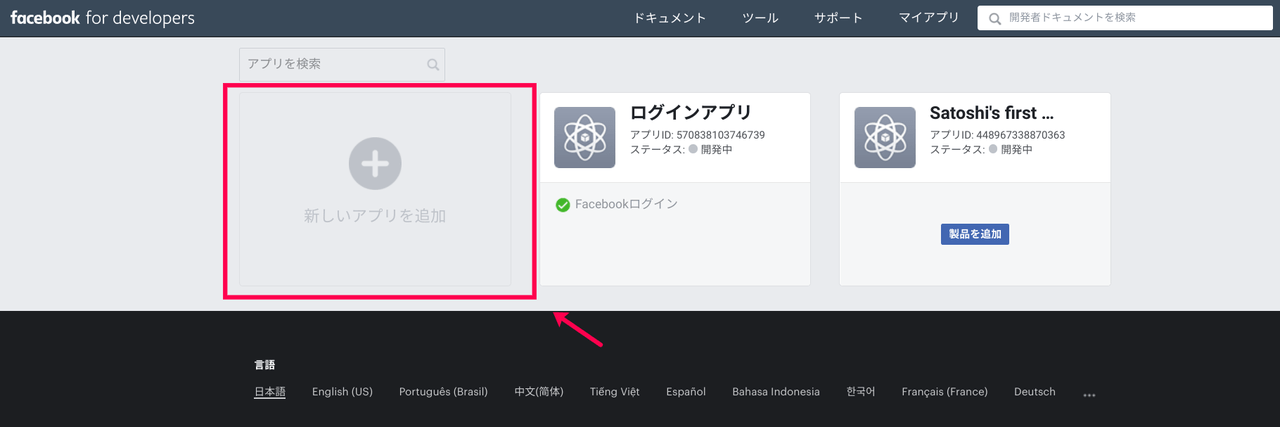
Task: Switch language to 한국어
Action: (860, 392)
